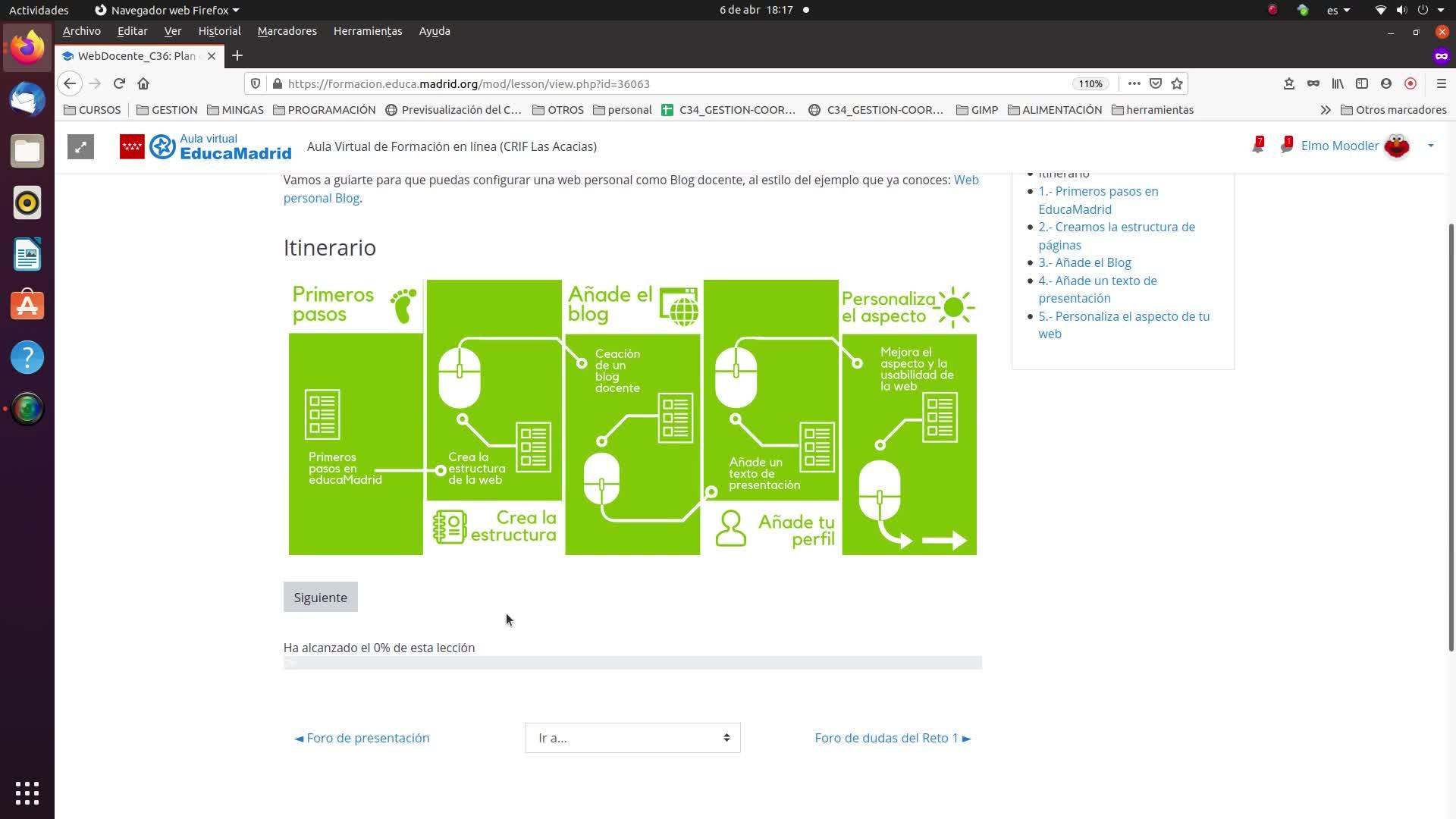This screenshot has height=819, width=1456.
Task: Open the page actions three-dots menu
Action: [1134, 83]
